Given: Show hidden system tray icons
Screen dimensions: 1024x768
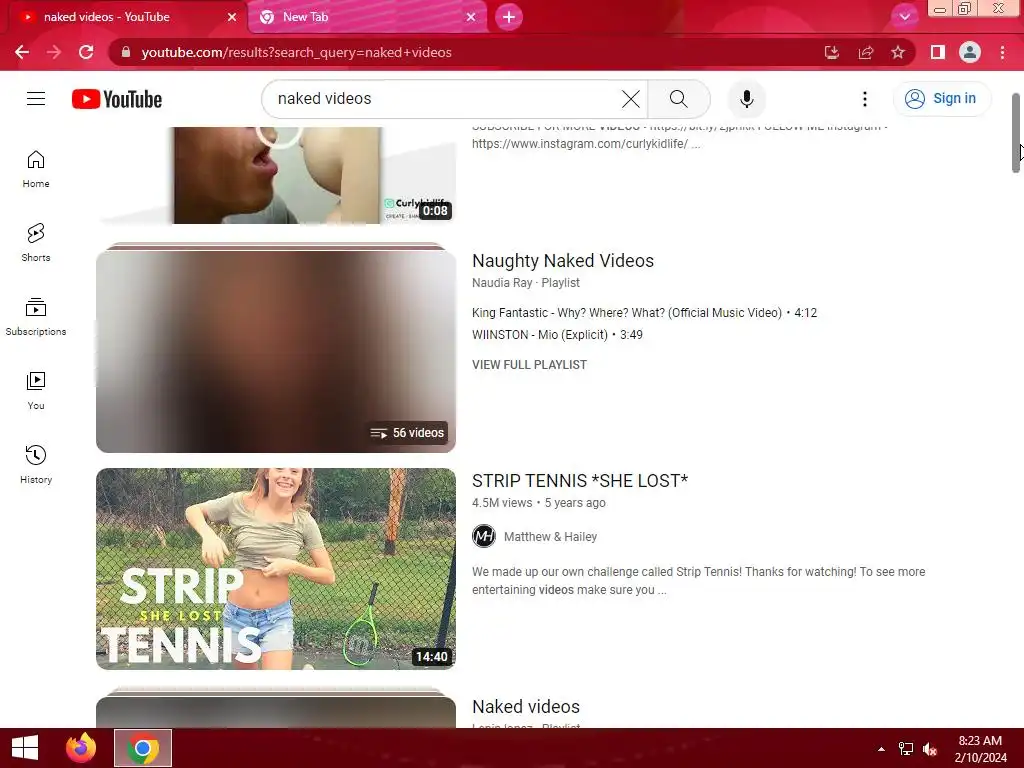Looking at the screenshot, I should point(881,749).
